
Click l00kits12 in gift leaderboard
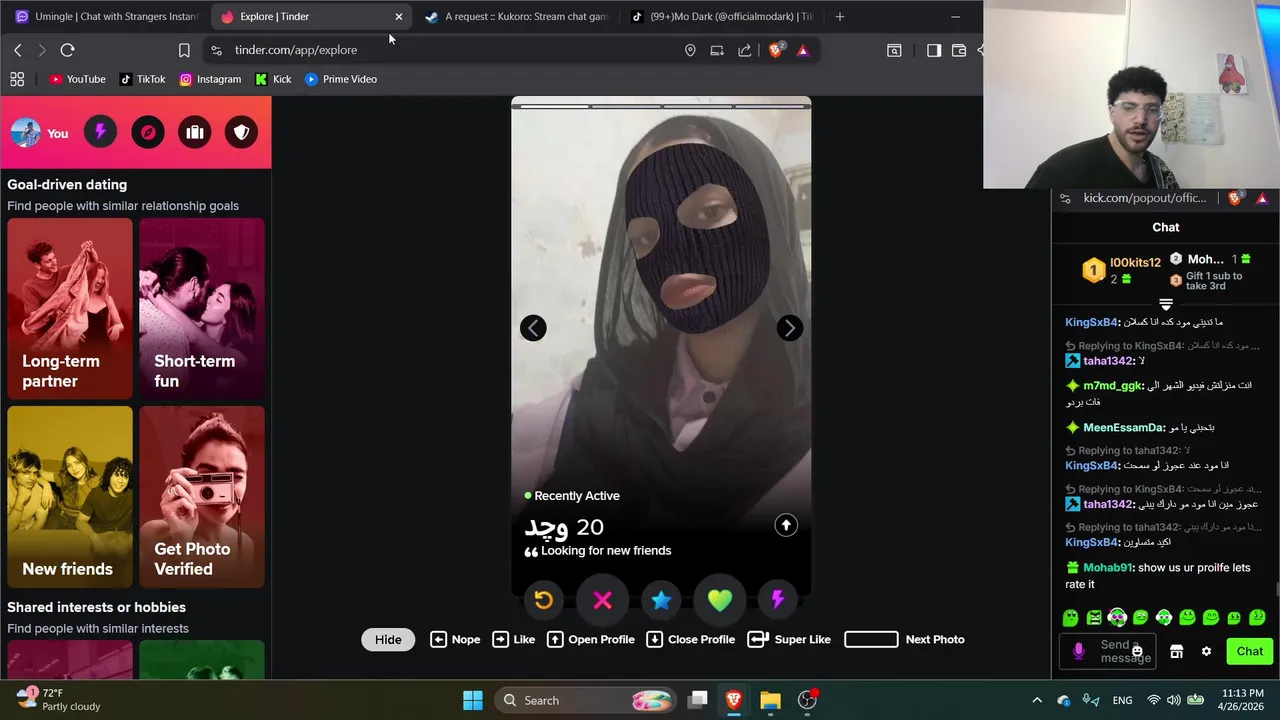1135,263
